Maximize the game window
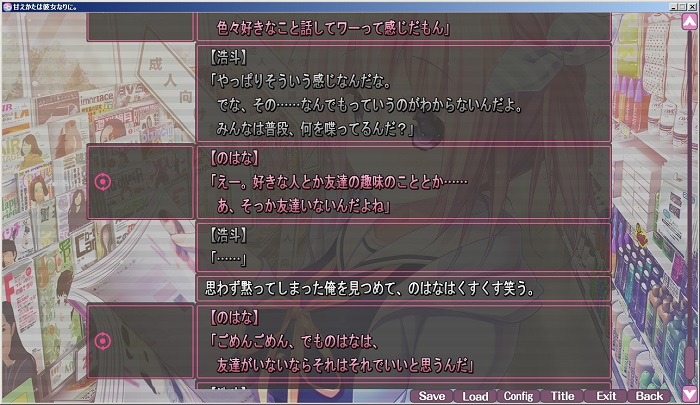This screenshot has height=405, width=700. click(682, 7)
